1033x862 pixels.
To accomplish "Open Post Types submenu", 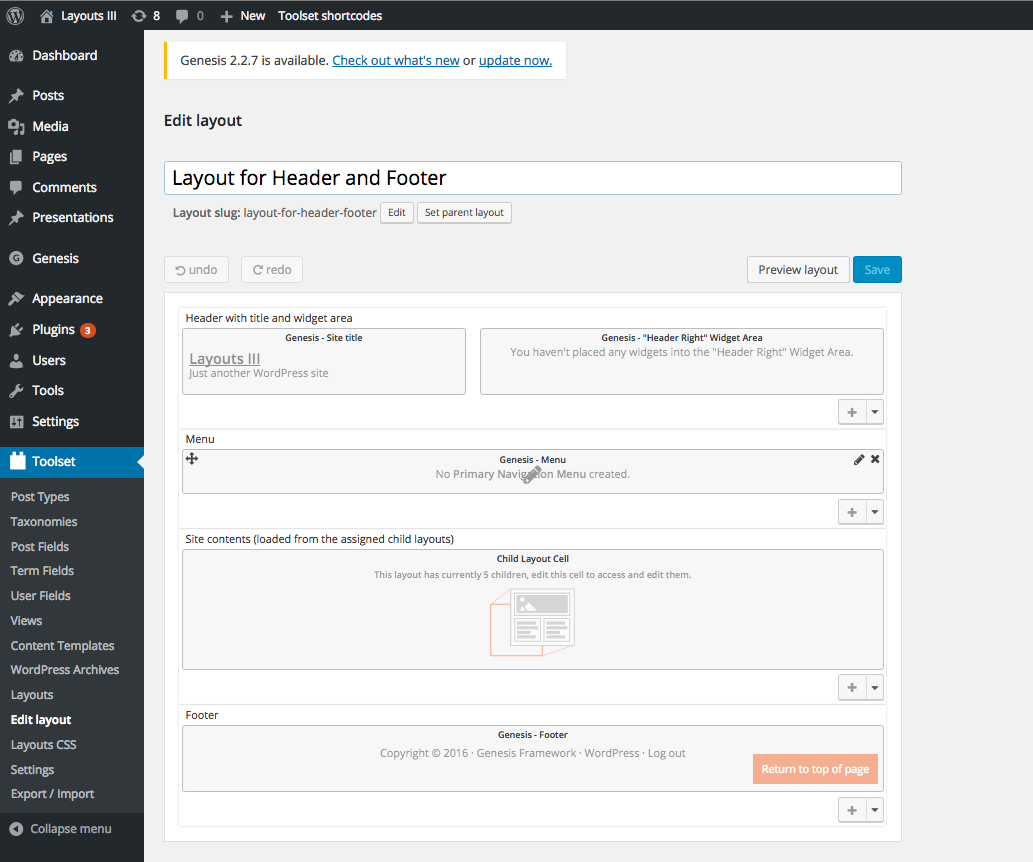I will [x=40, y=497].
